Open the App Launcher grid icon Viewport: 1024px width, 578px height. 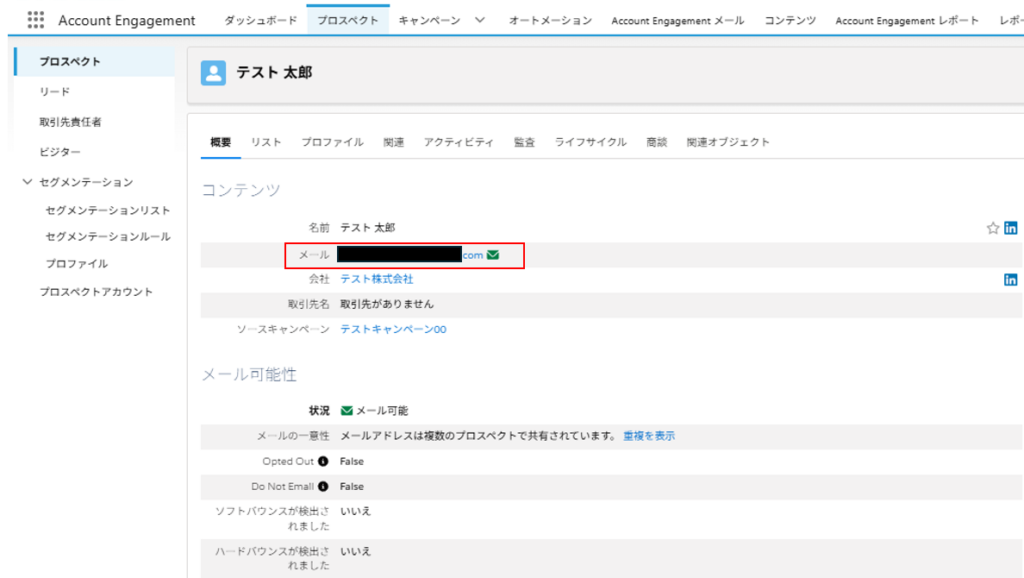pyautogui.click(x=36, y=20)
